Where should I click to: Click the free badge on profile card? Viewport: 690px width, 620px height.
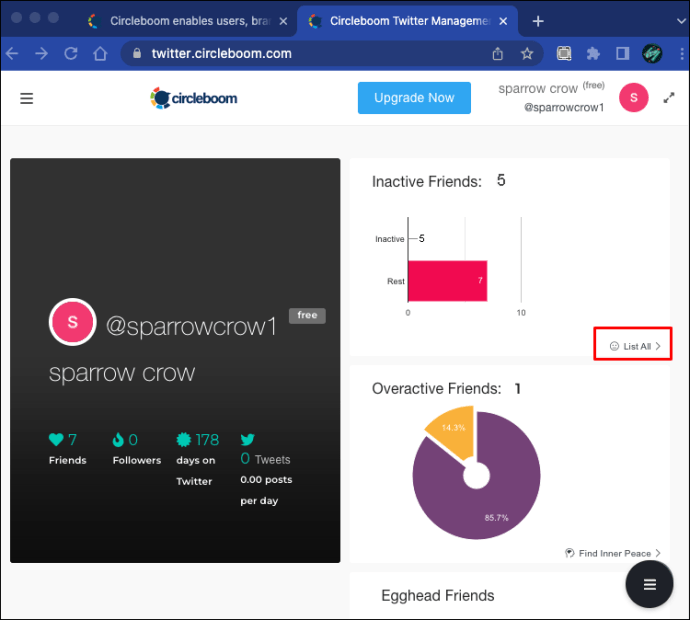[307, 316]
